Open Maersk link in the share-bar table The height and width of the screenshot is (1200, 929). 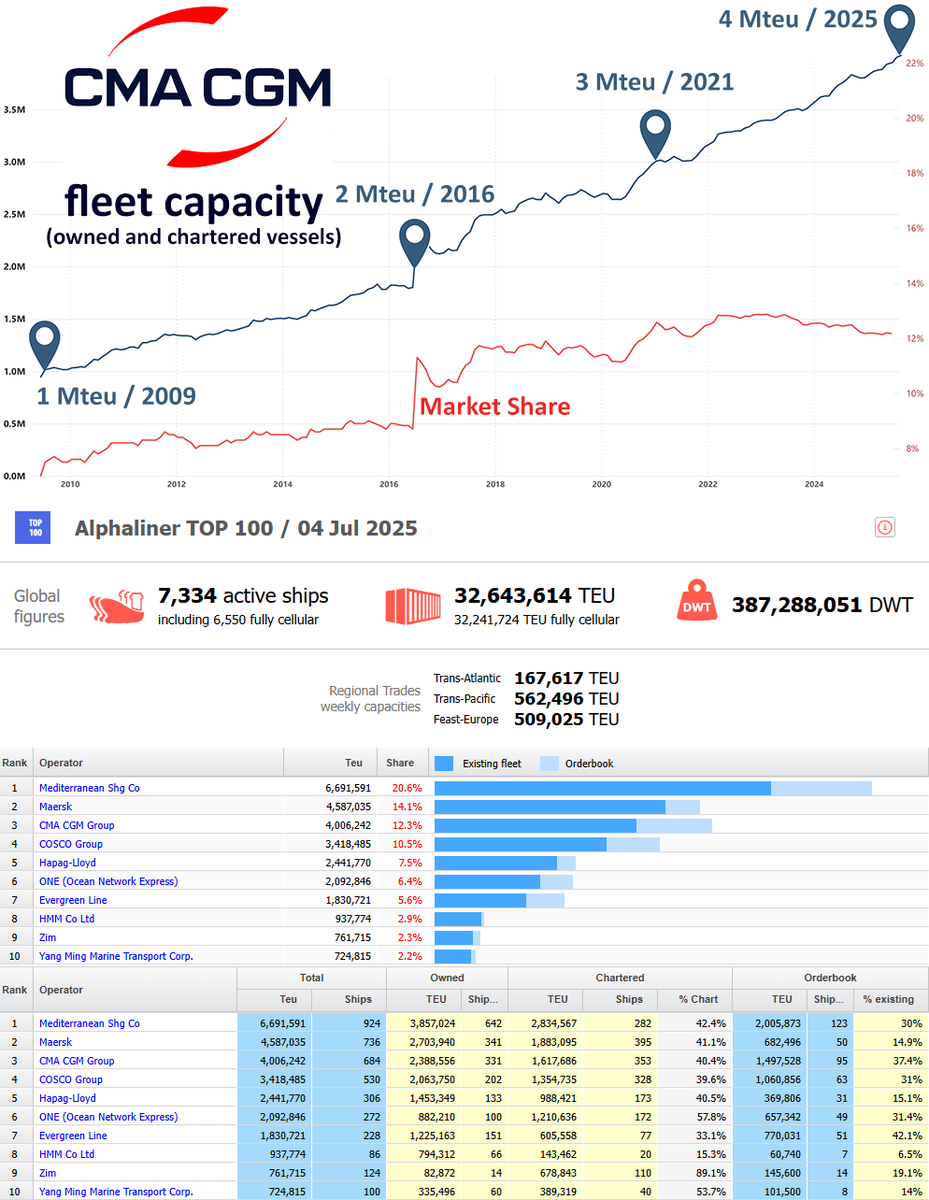(x=55, y=807)
